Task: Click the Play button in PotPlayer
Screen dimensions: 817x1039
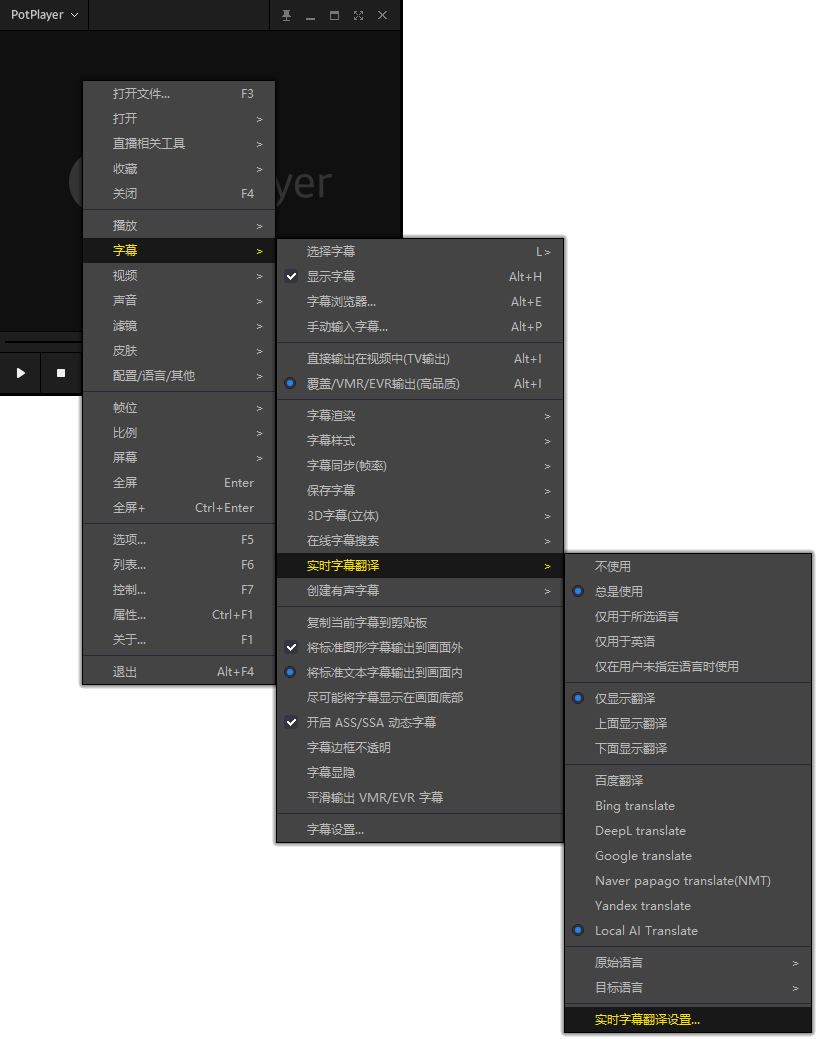Action: (21, 373)
